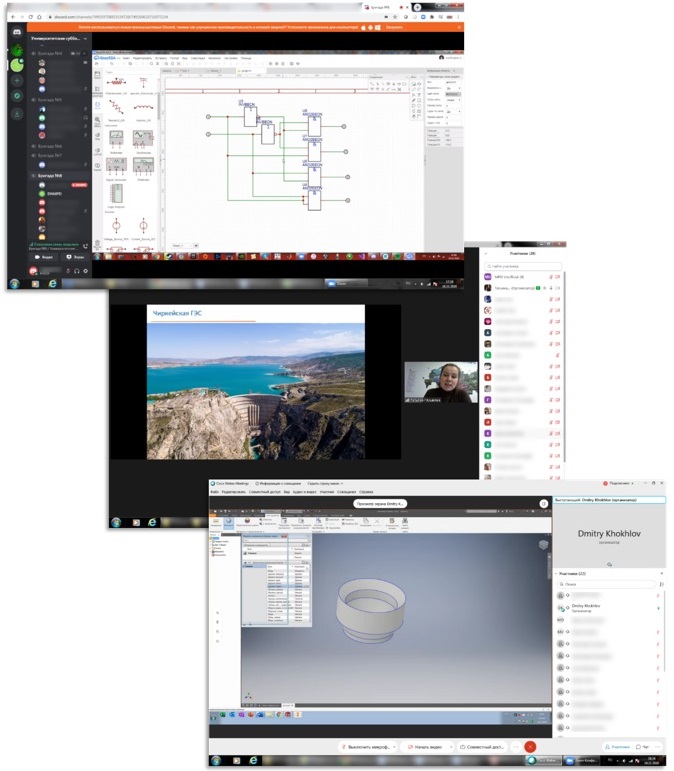Open a new browser tab with the plus button
This screenshot has height=771, width=674.
(x=417, y=7)
